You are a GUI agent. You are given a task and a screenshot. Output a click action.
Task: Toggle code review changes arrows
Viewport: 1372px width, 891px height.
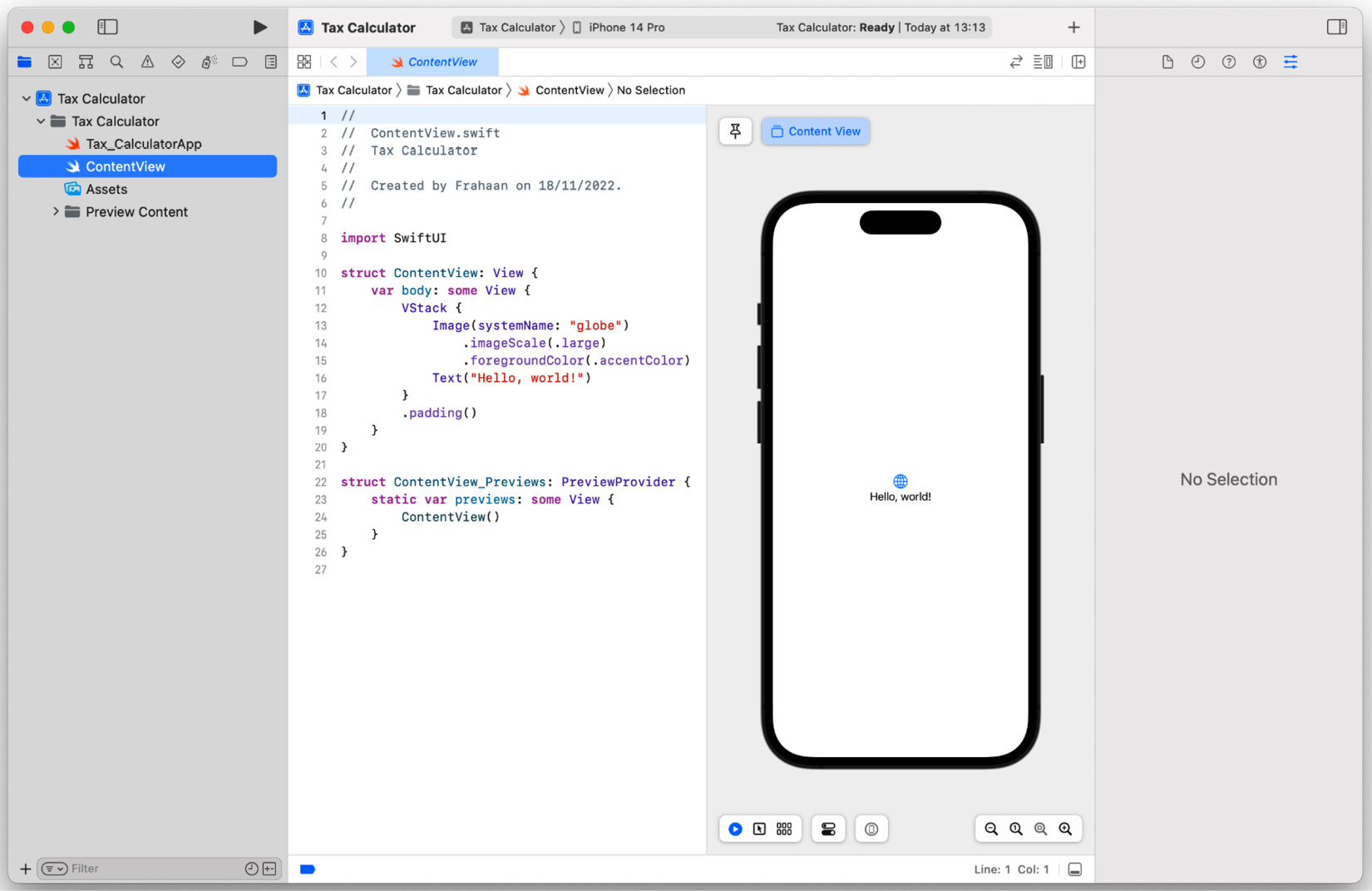tap(1016, 62)
